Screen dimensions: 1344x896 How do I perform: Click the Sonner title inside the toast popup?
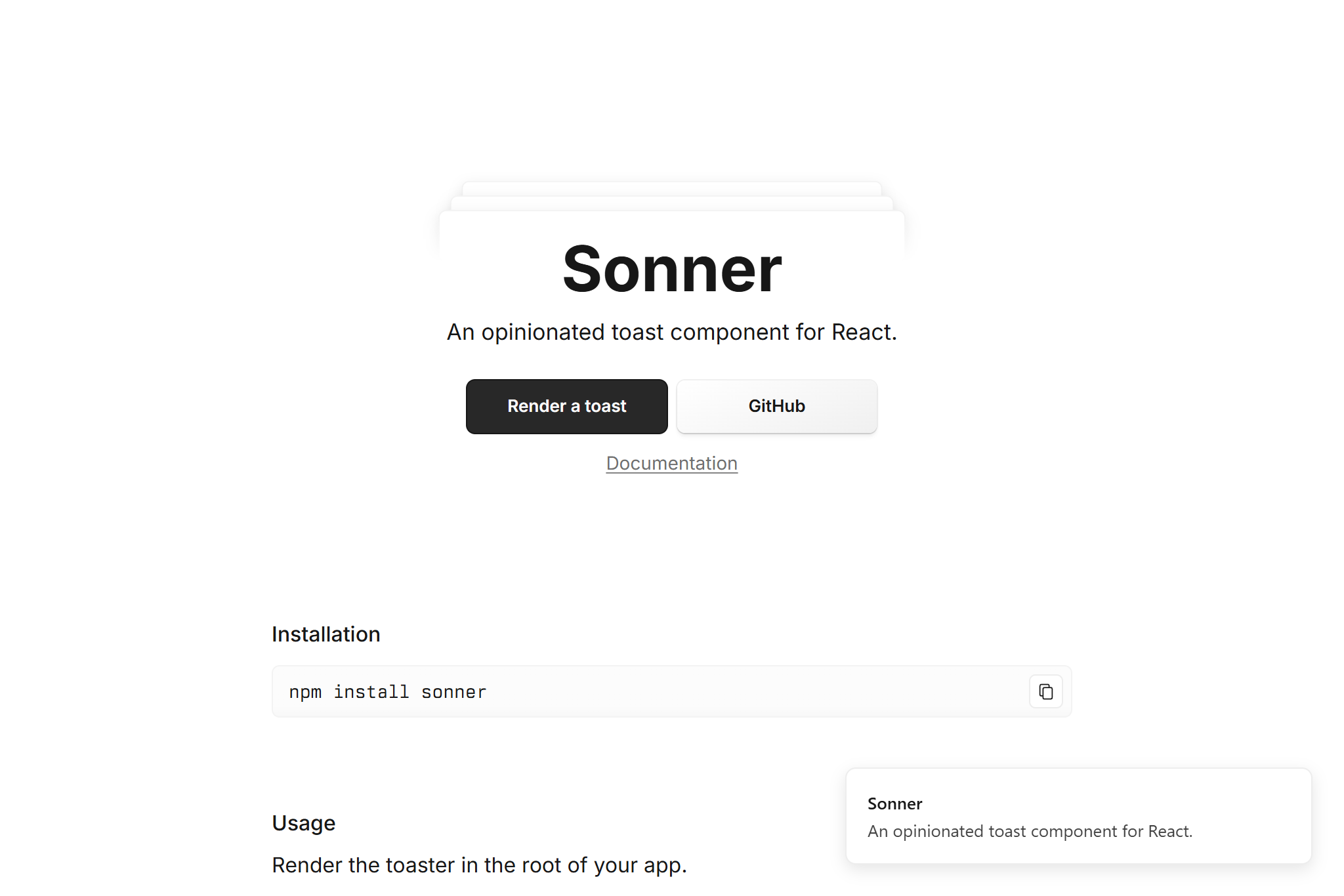click(894, 803)
